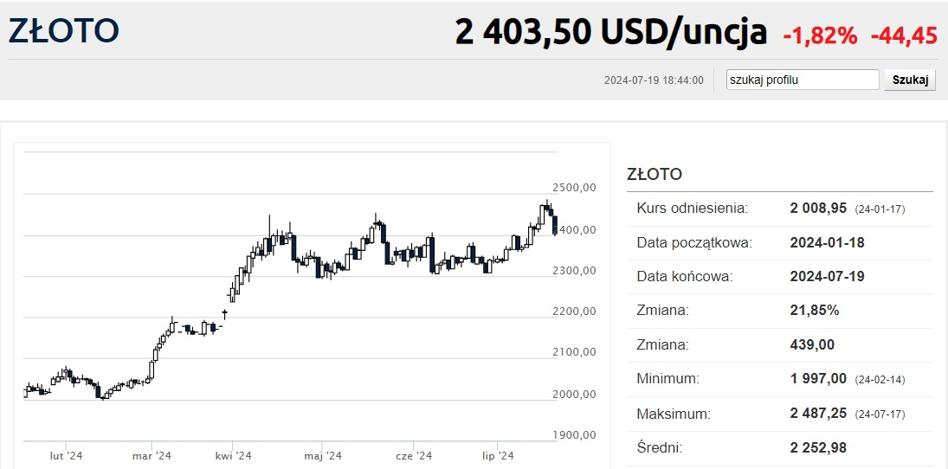Click the Kurs odniesienia value 2 008,95
Viewport: 948px width, 469px height.
818,208
